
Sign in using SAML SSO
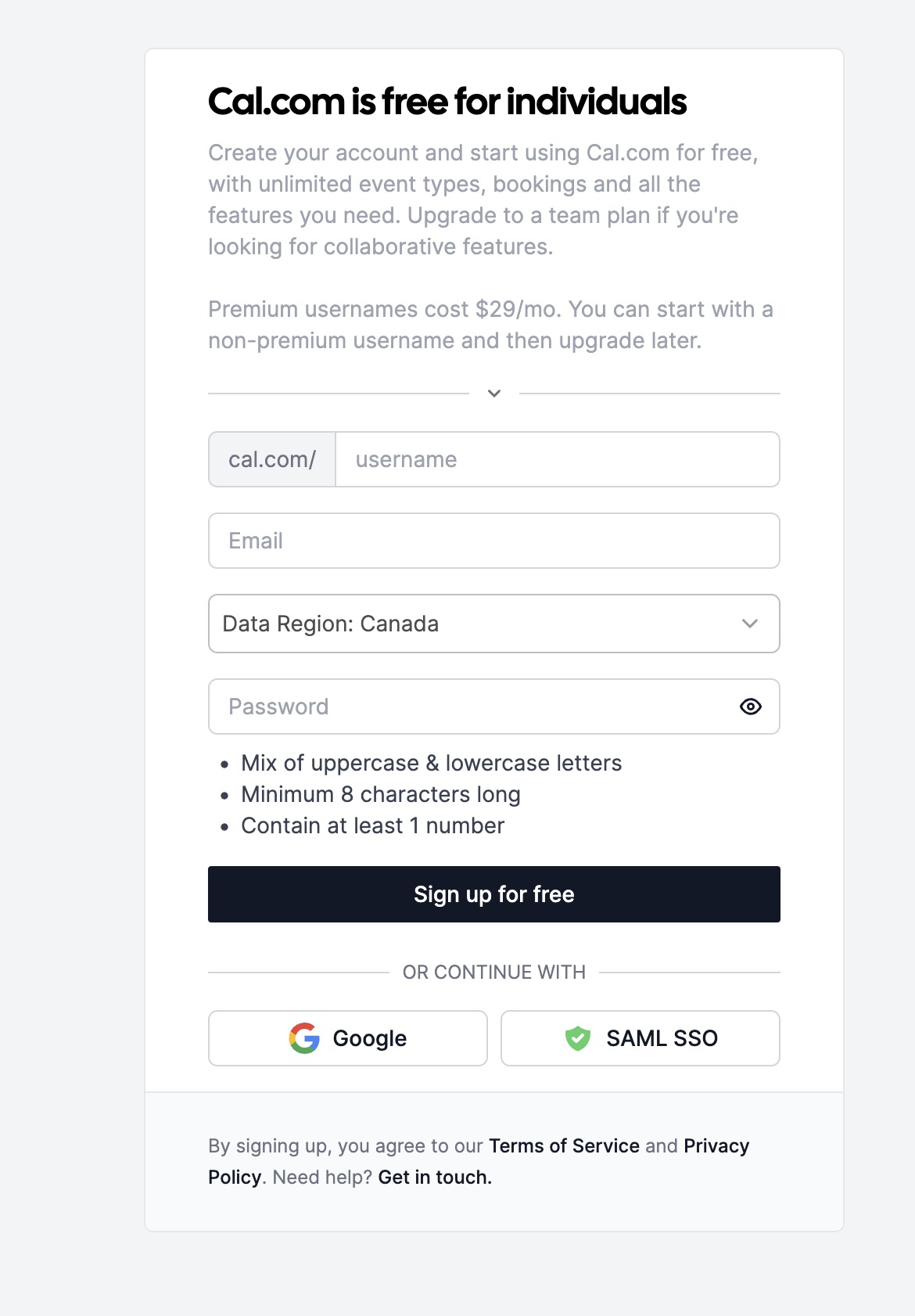pyautogui.click(x=639, y=1038)
